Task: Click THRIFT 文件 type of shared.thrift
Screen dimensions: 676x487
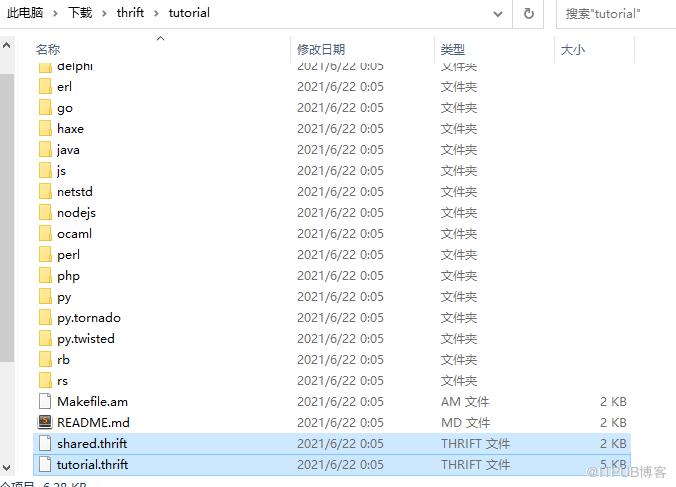Action: click(x=475, y=443)
